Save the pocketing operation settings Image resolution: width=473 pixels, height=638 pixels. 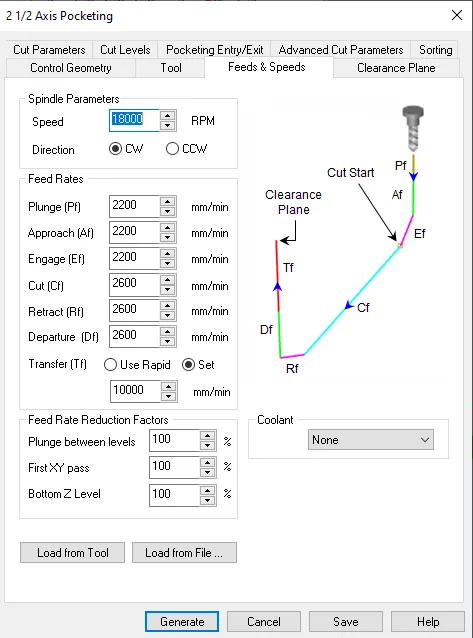click(x=346, y=622)
